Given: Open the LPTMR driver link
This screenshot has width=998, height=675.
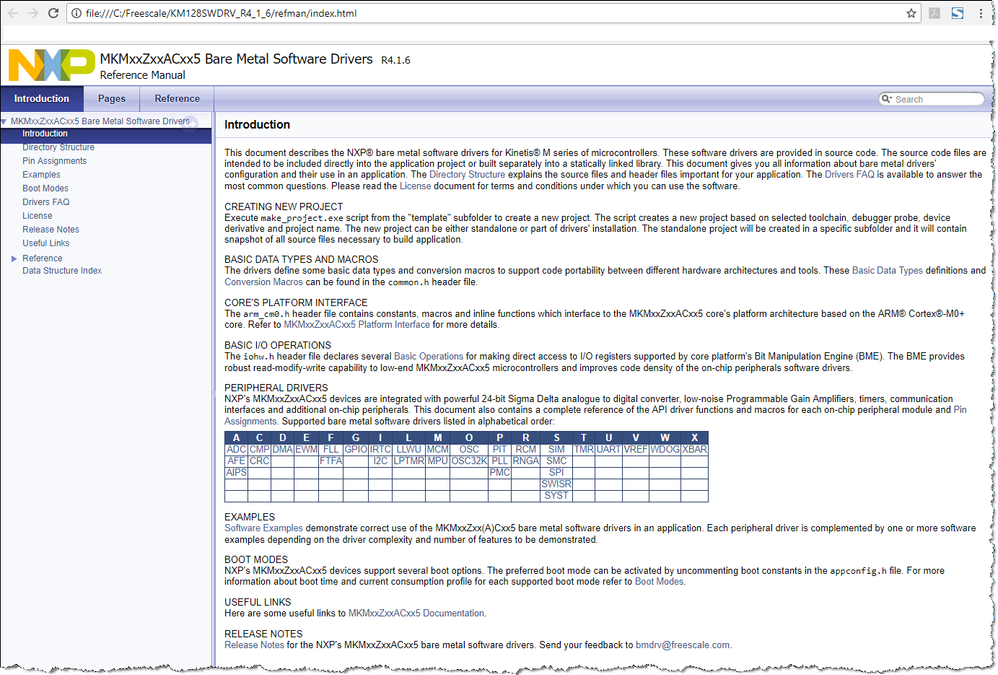Looking at the screenshot, I should click(x=409, y=461).
